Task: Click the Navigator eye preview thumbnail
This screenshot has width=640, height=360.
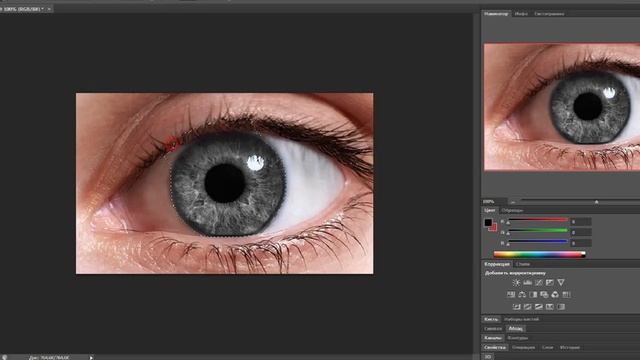Action: [x=562, y=107]
